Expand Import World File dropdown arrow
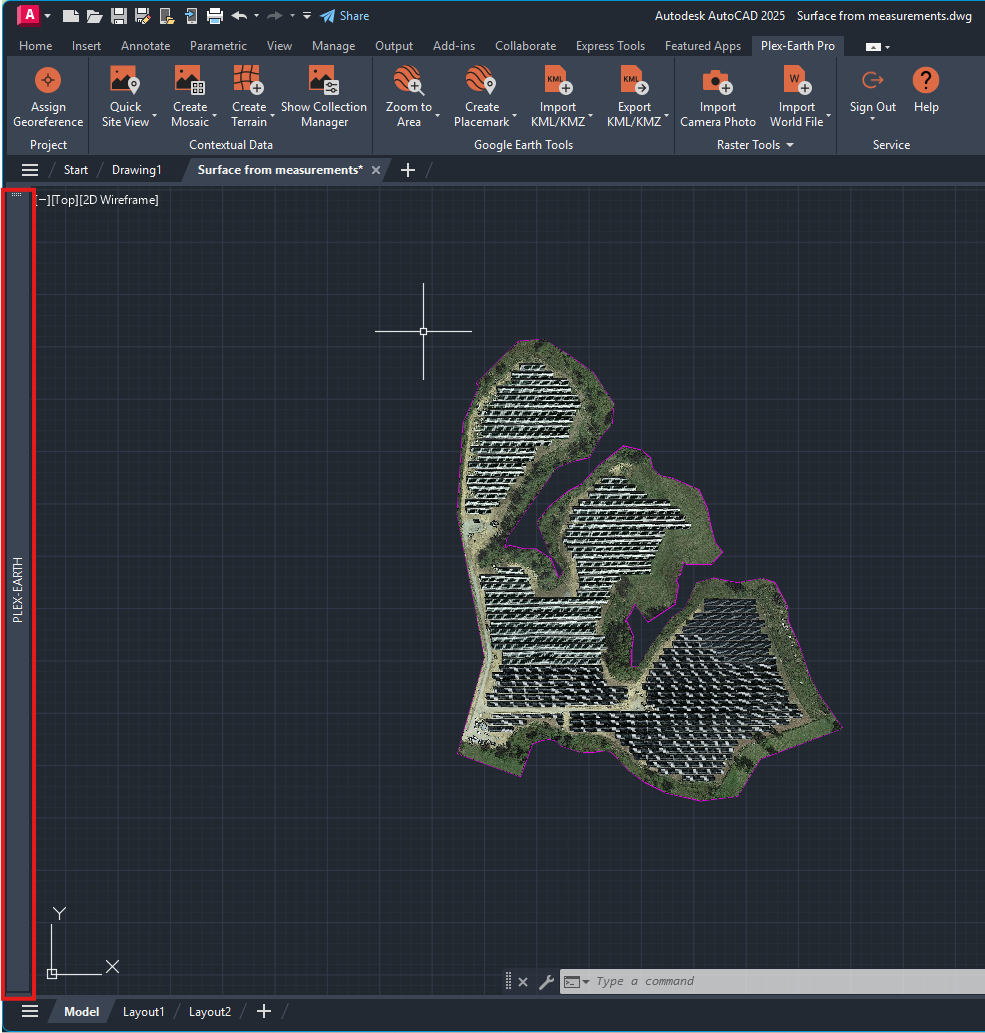Screen dimensions: 985x1033 click(x=828, y=116)
